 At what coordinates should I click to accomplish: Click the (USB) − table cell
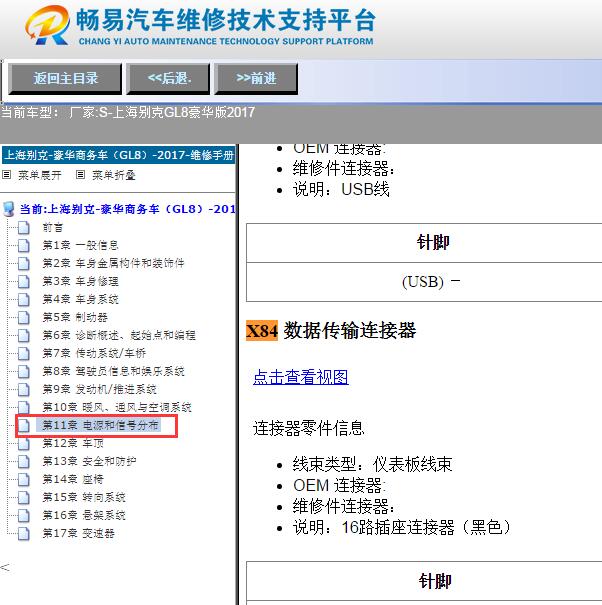coord(424,282)
